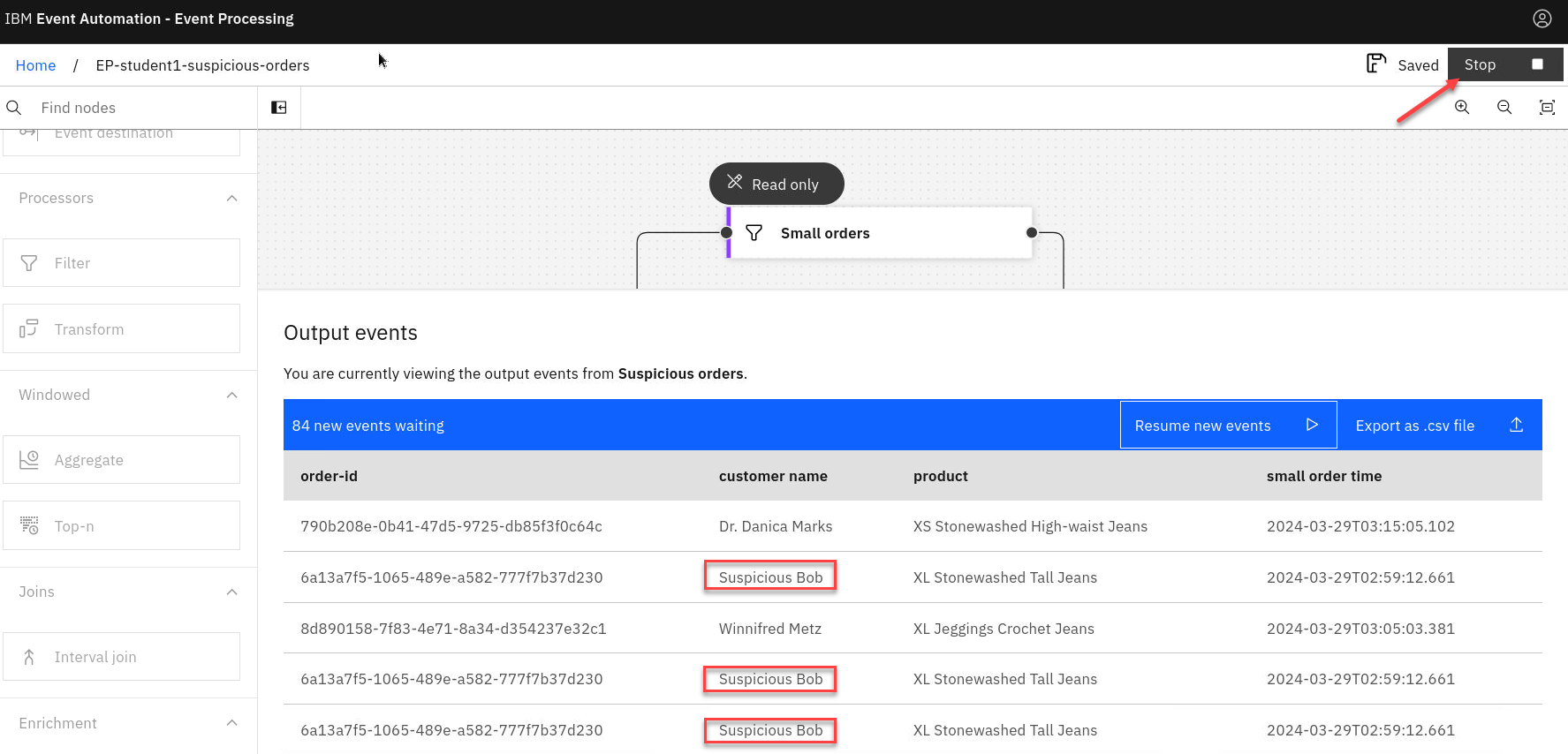Click the Saved flow status icon

(x=1375, y=64)
